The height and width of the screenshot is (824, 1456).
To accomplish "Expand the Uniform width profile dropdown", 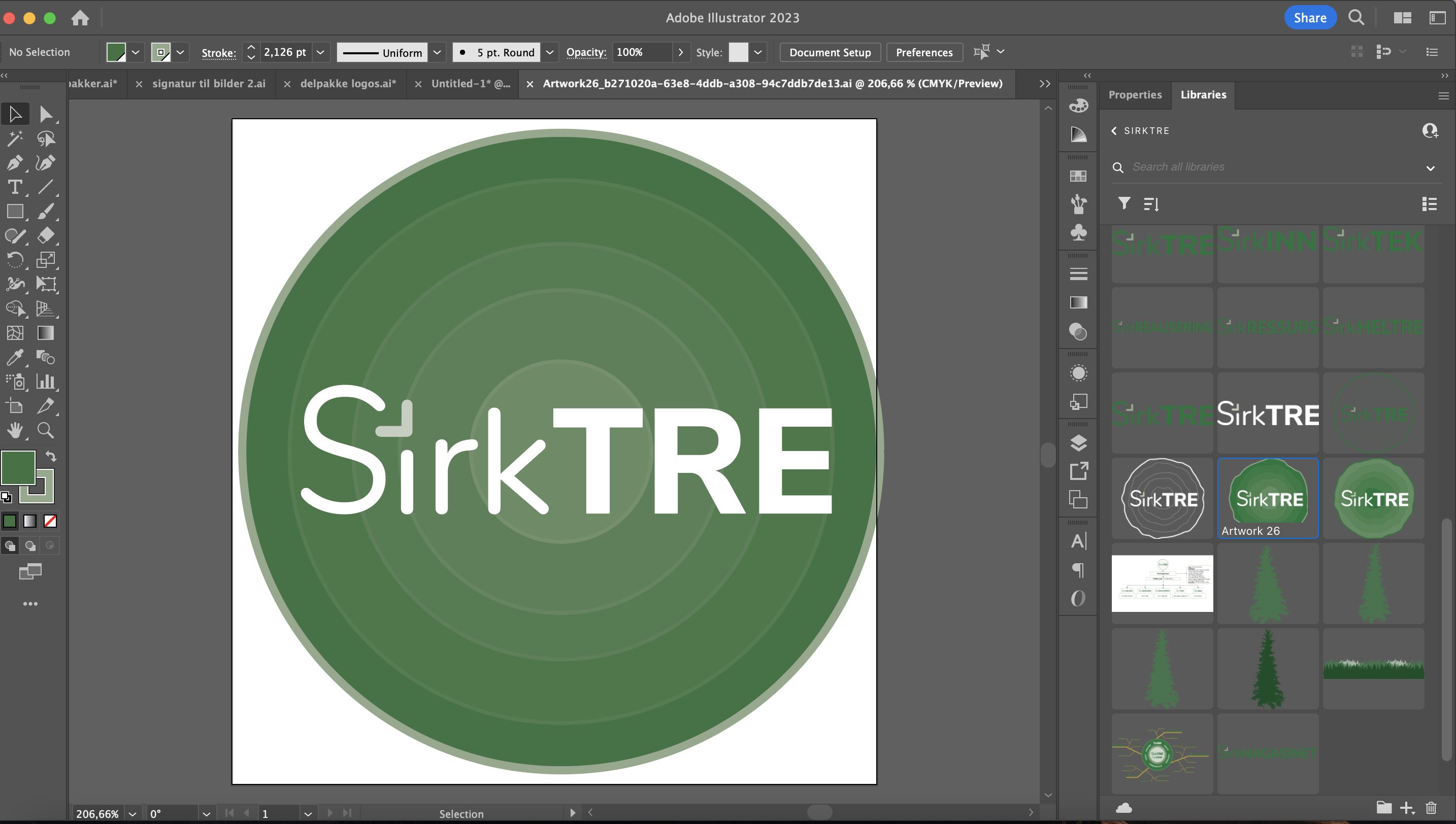I will pyautogui.click(x=437, y=52).
